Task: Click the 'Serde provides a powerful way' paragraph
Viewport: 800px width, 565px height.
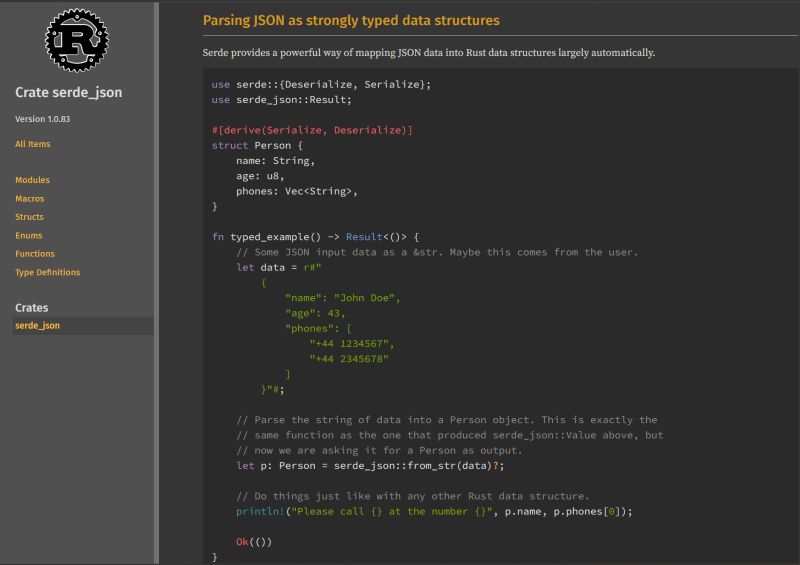Action: (x=429, y=53)
